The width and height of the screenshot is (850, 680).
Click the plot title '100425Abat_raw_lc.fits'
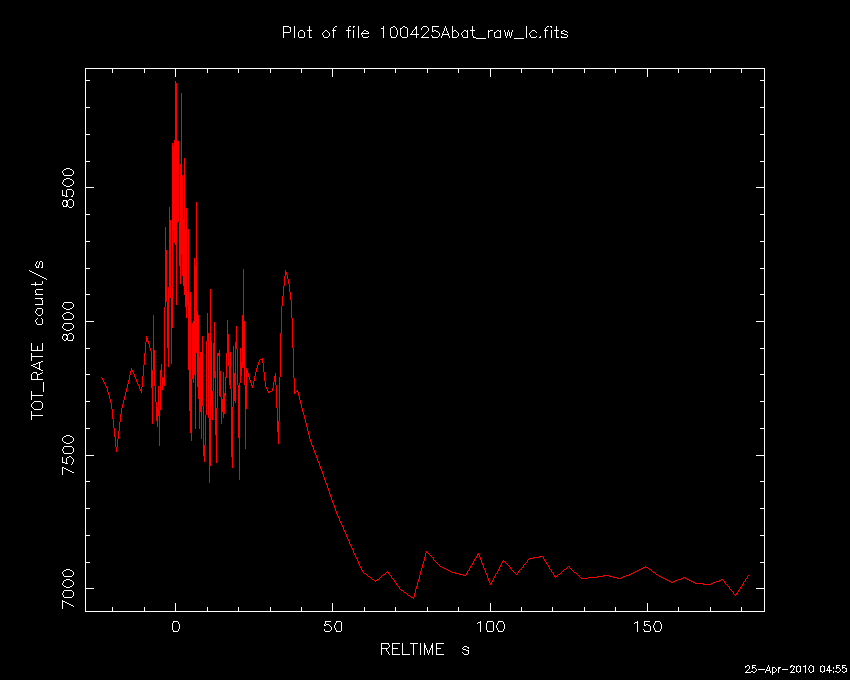pyautogui.click(x=473, y=33)
